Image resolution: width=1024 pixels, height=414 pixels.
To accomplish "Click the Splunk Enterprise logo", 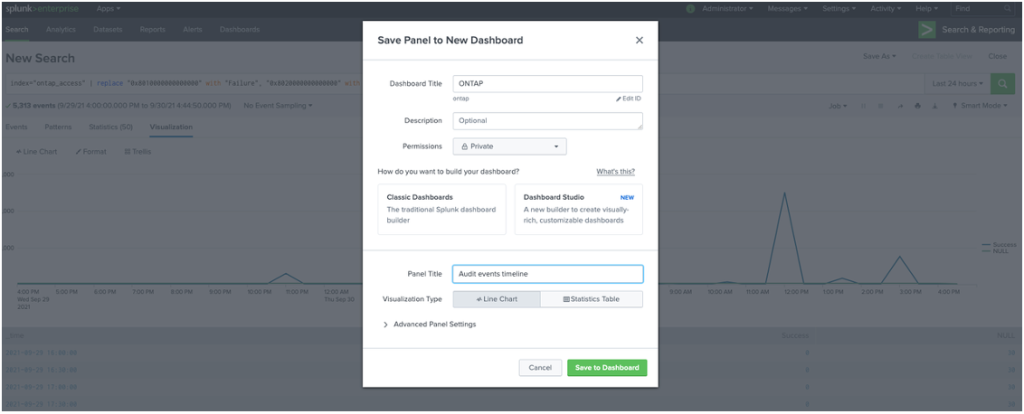I will coord(40,9).
